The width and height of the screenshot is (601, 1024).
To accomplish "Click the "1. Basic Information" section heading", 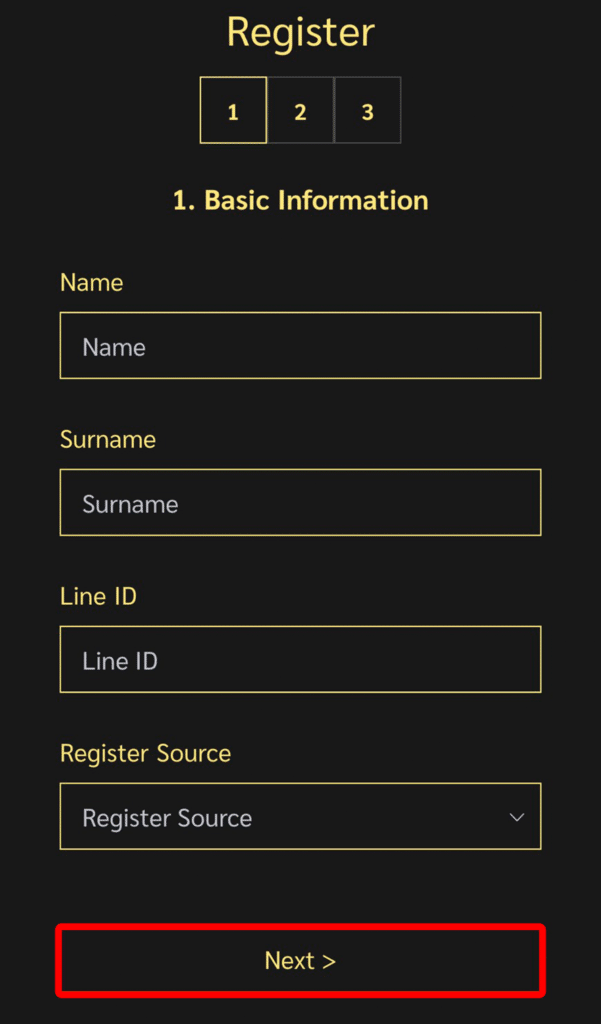I will (300, 200).
